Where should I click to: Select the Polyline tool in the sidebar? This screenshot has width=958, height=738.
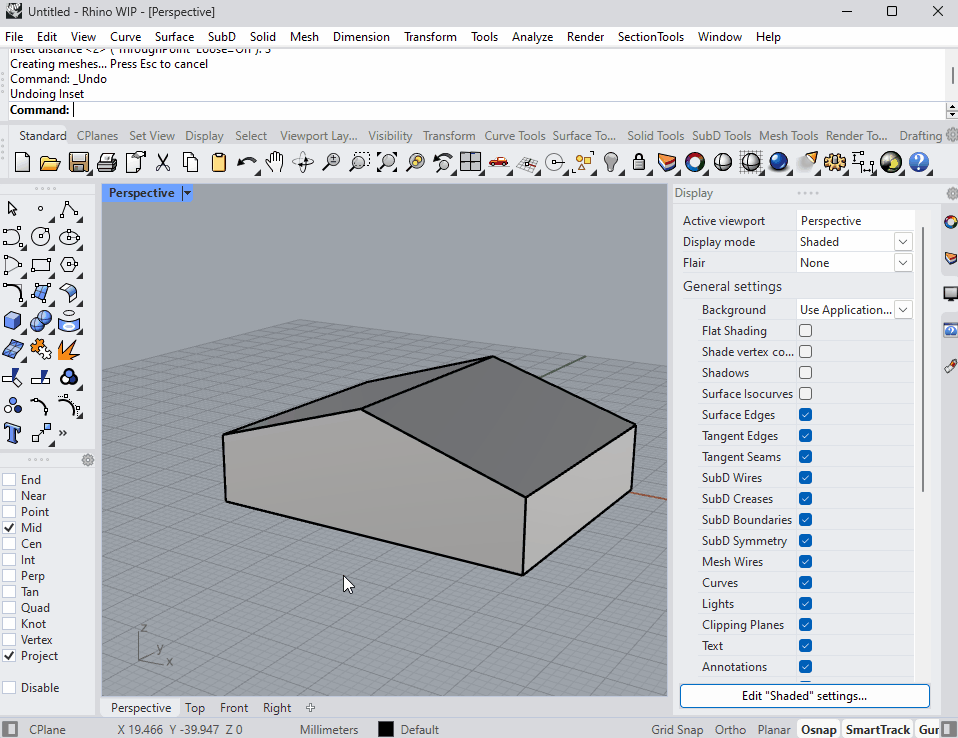click(x=69, y=210)
